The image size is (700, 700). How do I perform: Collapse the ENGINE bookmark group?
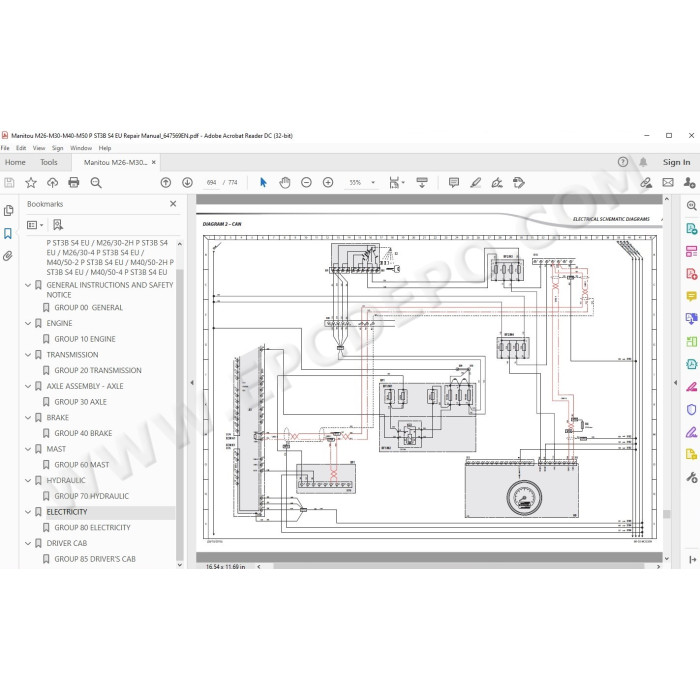click(x=28, y=323)
